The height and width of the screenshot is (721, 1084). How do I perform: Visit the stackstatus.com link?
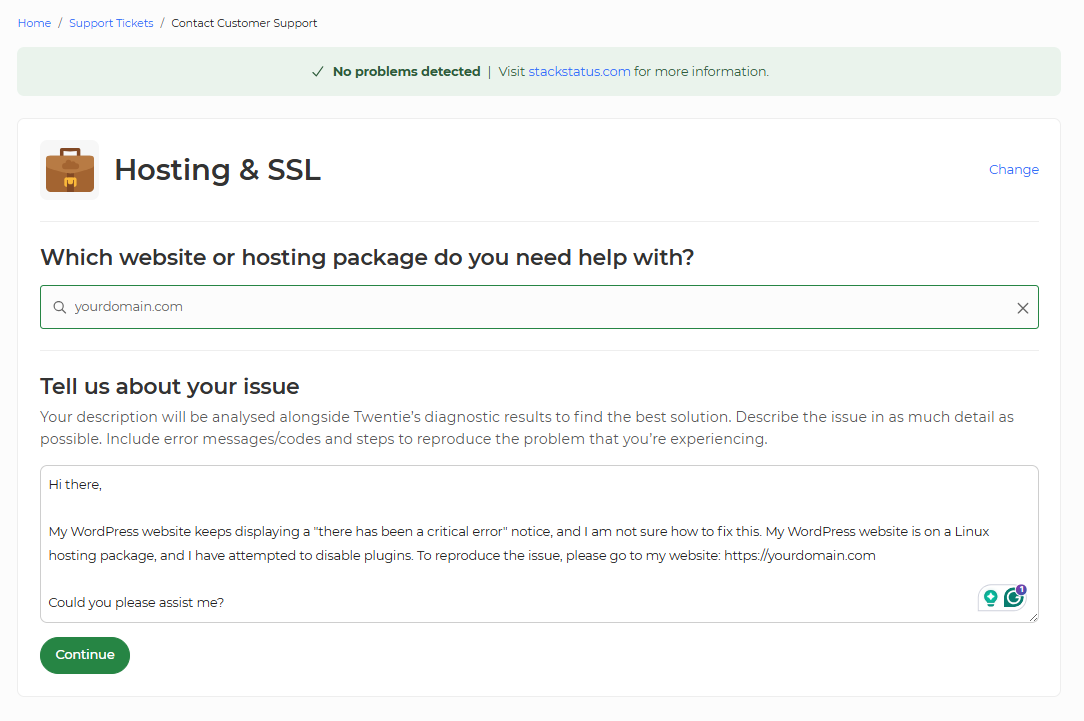[579, 72]
